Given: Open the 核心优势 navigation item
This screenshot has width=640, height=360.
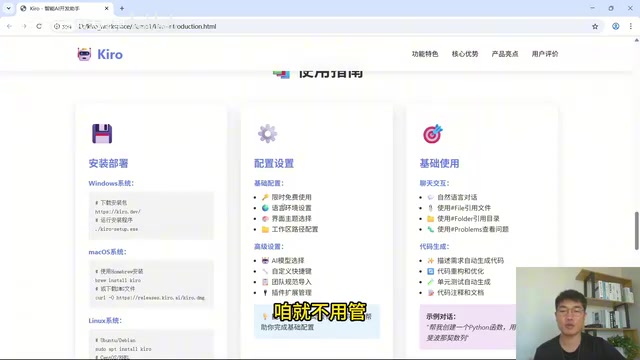Looking at the screenshot, I should 464,54.
